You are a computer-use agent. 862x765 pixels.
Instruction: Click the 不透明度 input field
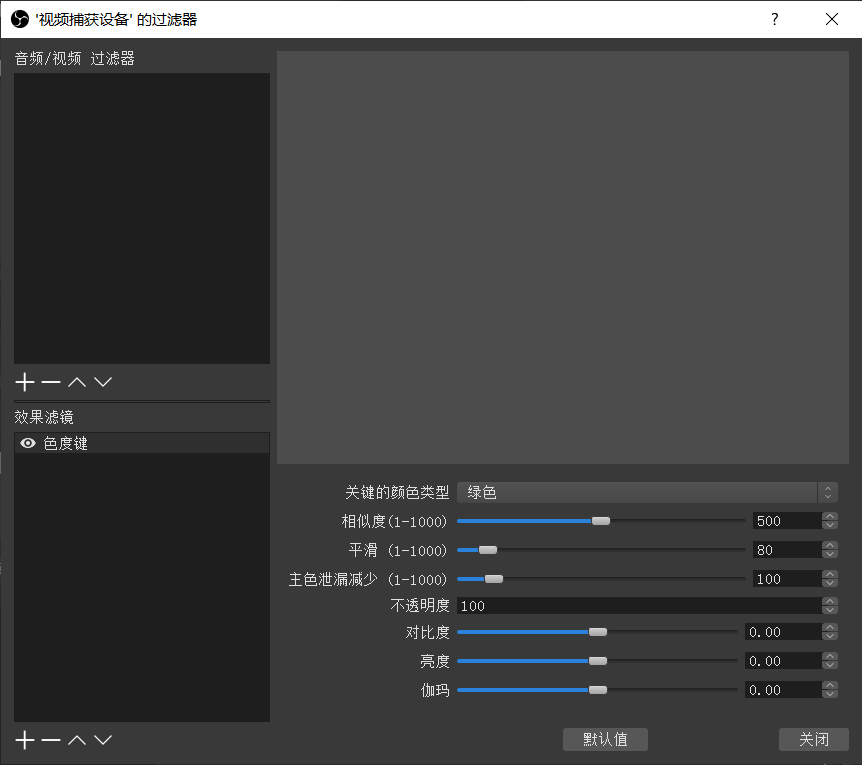pos(640,606)
